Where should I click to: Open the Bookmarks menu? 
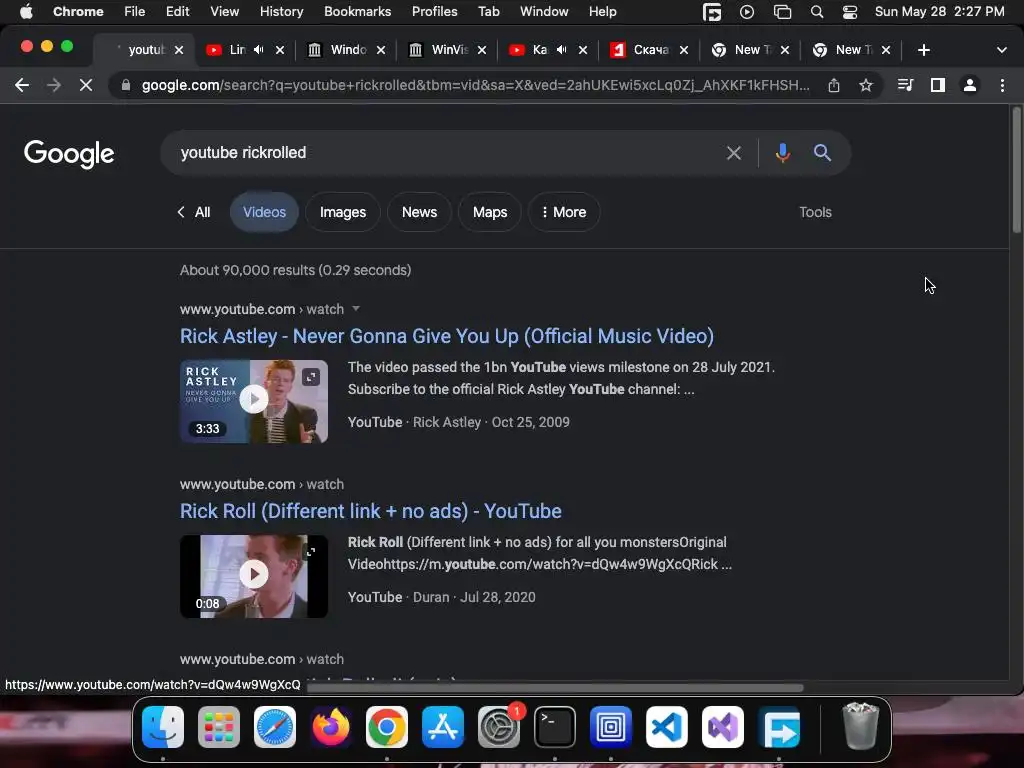tap(357, 12)
